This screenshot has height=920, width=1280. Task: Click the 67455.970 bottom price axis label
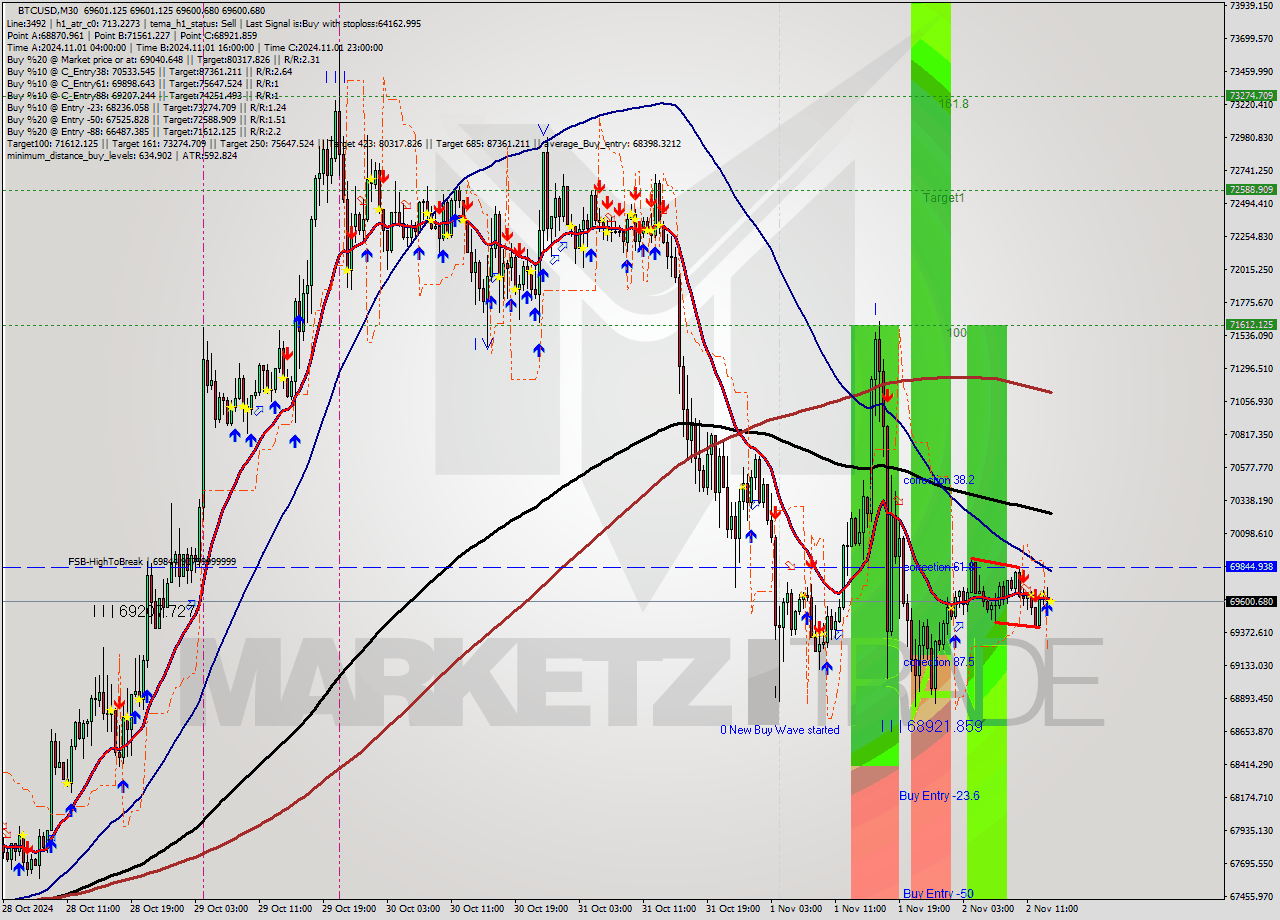pos(1251,896)
